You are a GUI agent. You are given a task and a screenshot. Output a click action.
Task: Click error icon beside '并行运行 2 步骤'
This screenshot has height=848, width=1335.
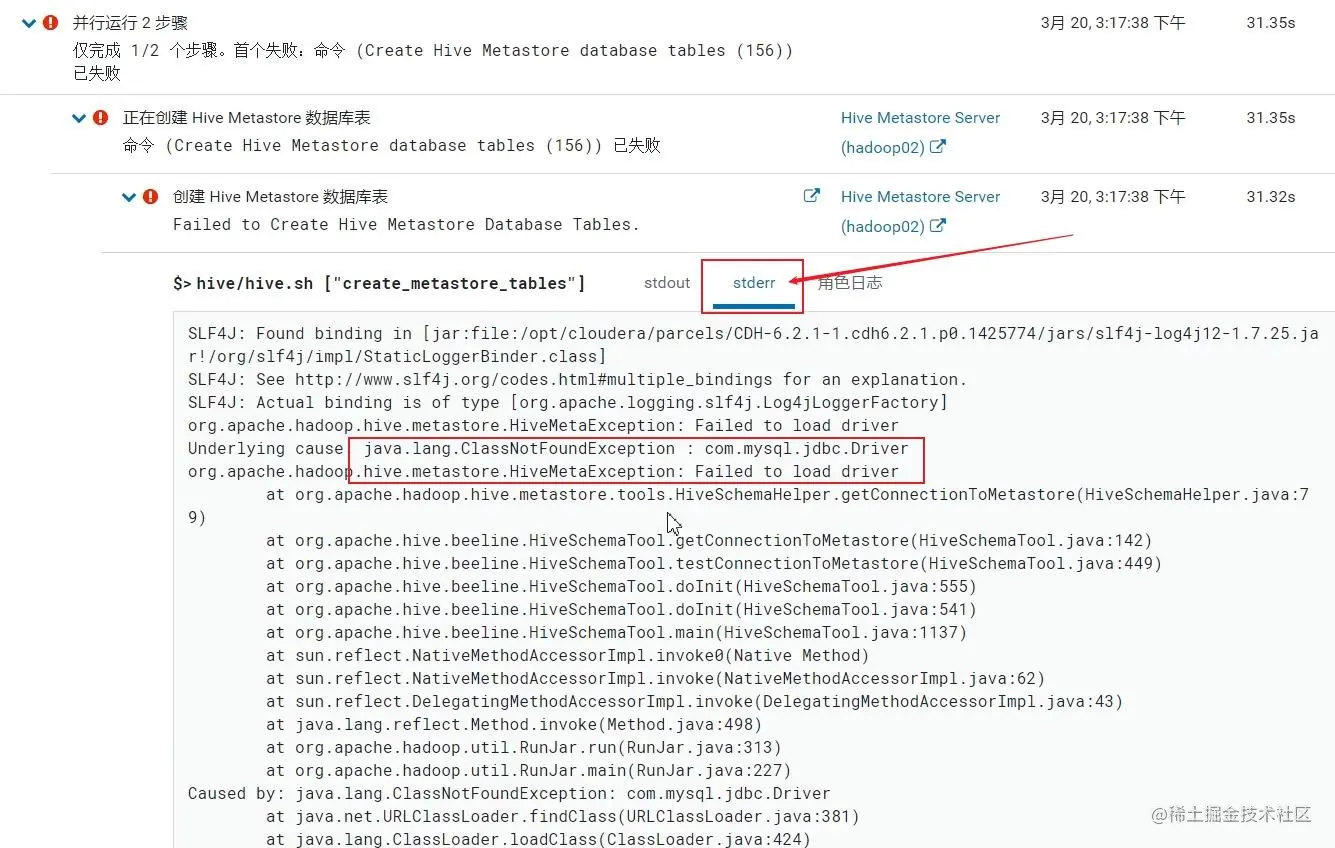coord(50,22)
